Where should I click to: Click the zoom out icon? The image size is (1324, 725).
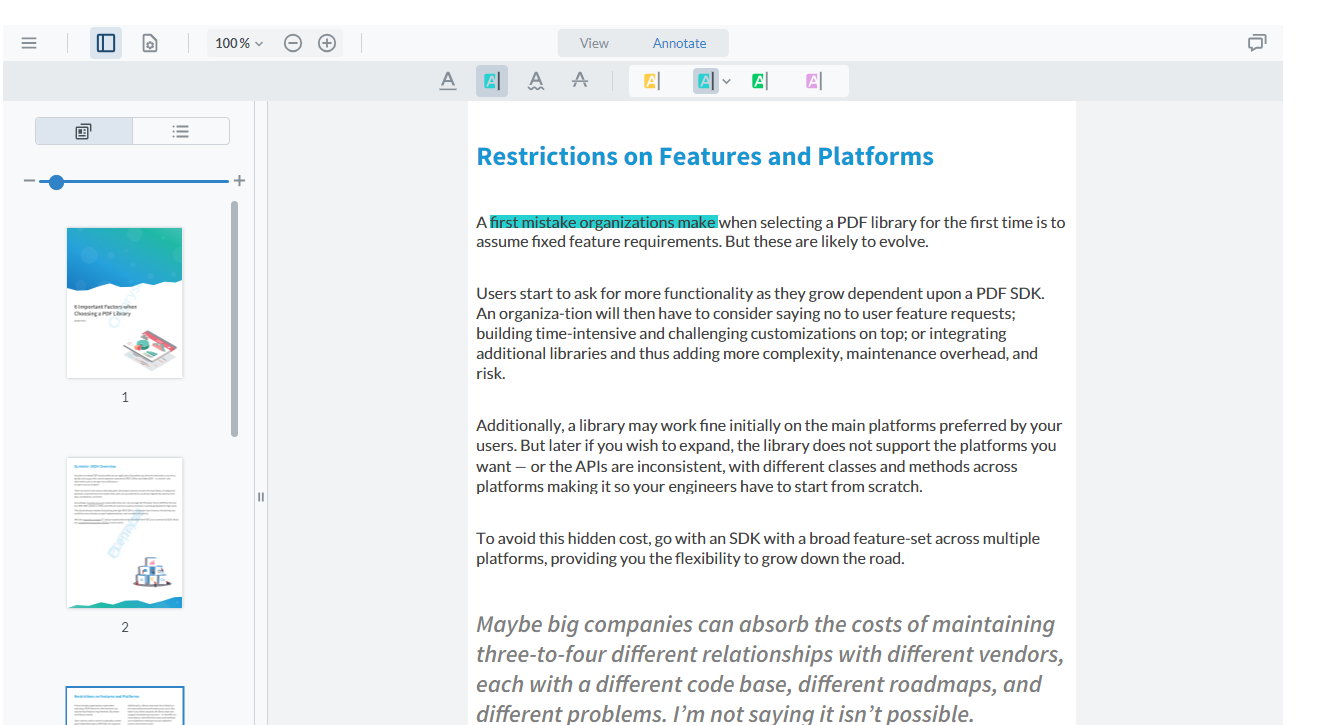click(x=292, y=42)
